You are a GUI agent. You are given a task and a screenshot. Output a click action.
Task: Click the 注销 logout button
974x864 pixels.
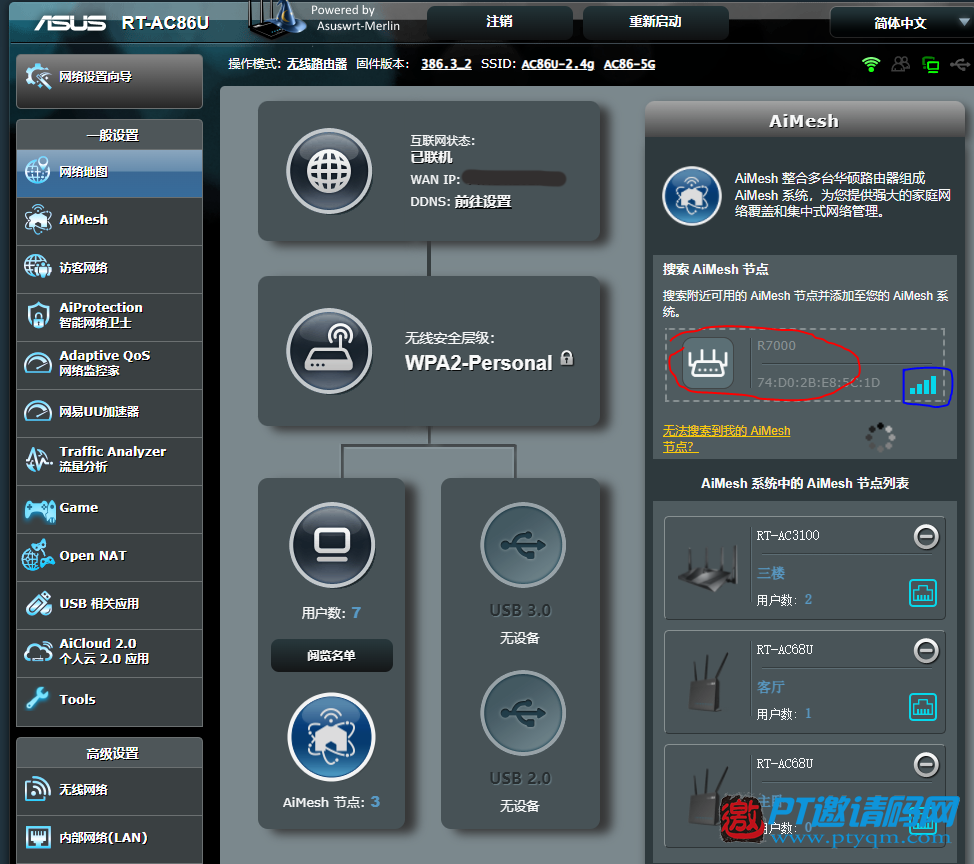(499, 22)
